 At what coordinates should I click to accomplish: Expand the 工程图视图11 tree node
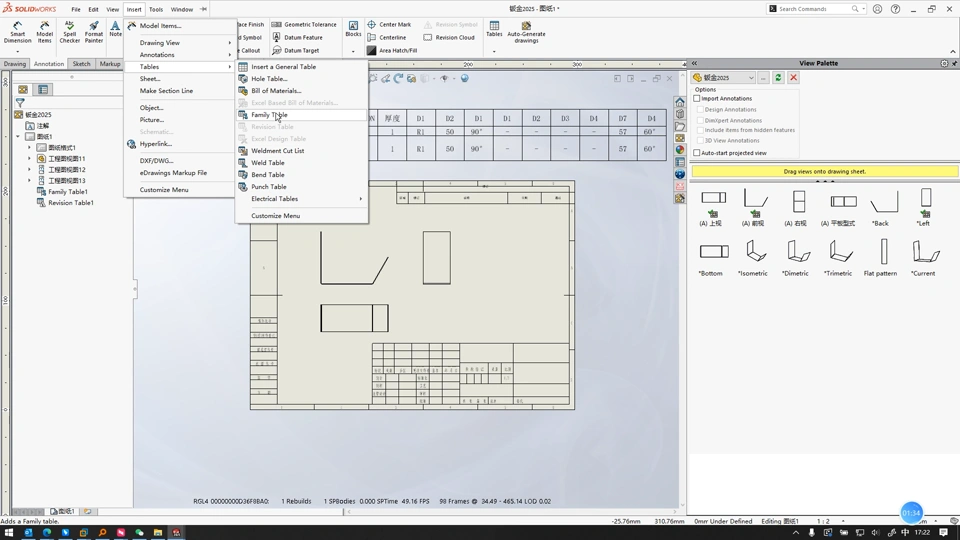point(29,159)
